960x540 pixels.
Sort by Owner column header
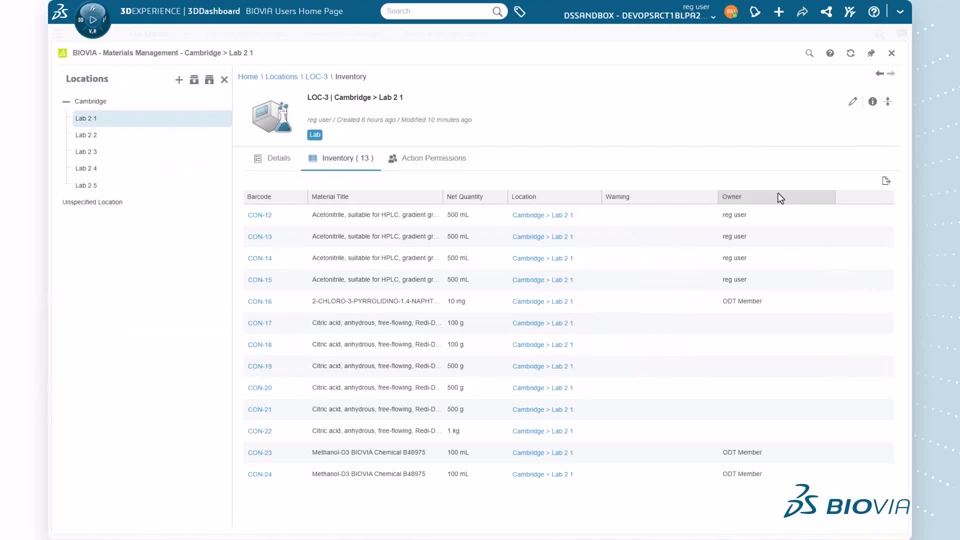click(776, 197)
